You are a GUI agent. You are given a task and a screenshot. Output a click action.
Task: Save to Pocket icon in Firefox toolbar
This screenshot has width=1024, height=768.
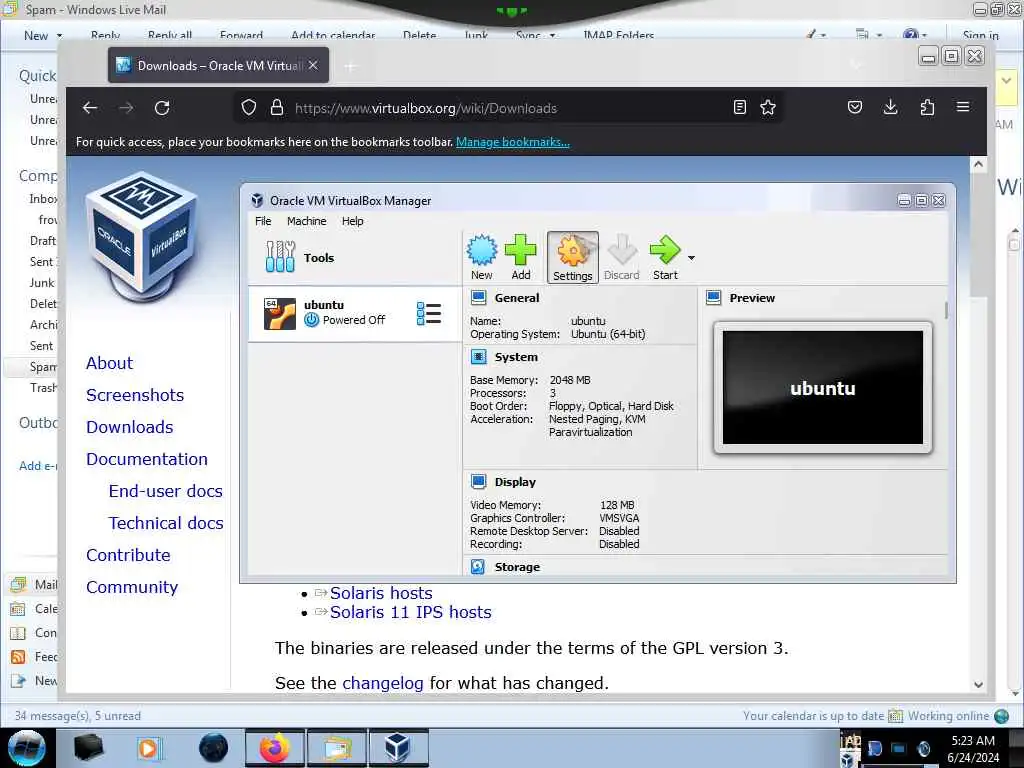[855, 107]
